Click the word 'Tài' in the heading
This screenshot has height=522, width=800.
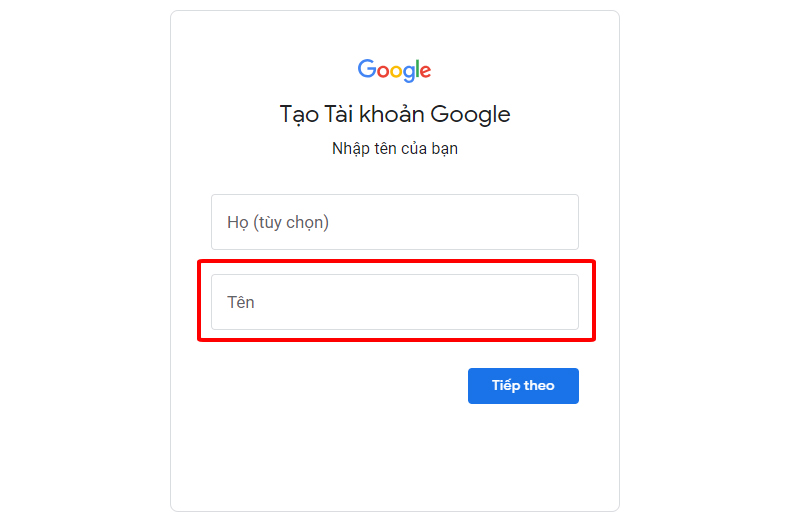coord(339,114)
